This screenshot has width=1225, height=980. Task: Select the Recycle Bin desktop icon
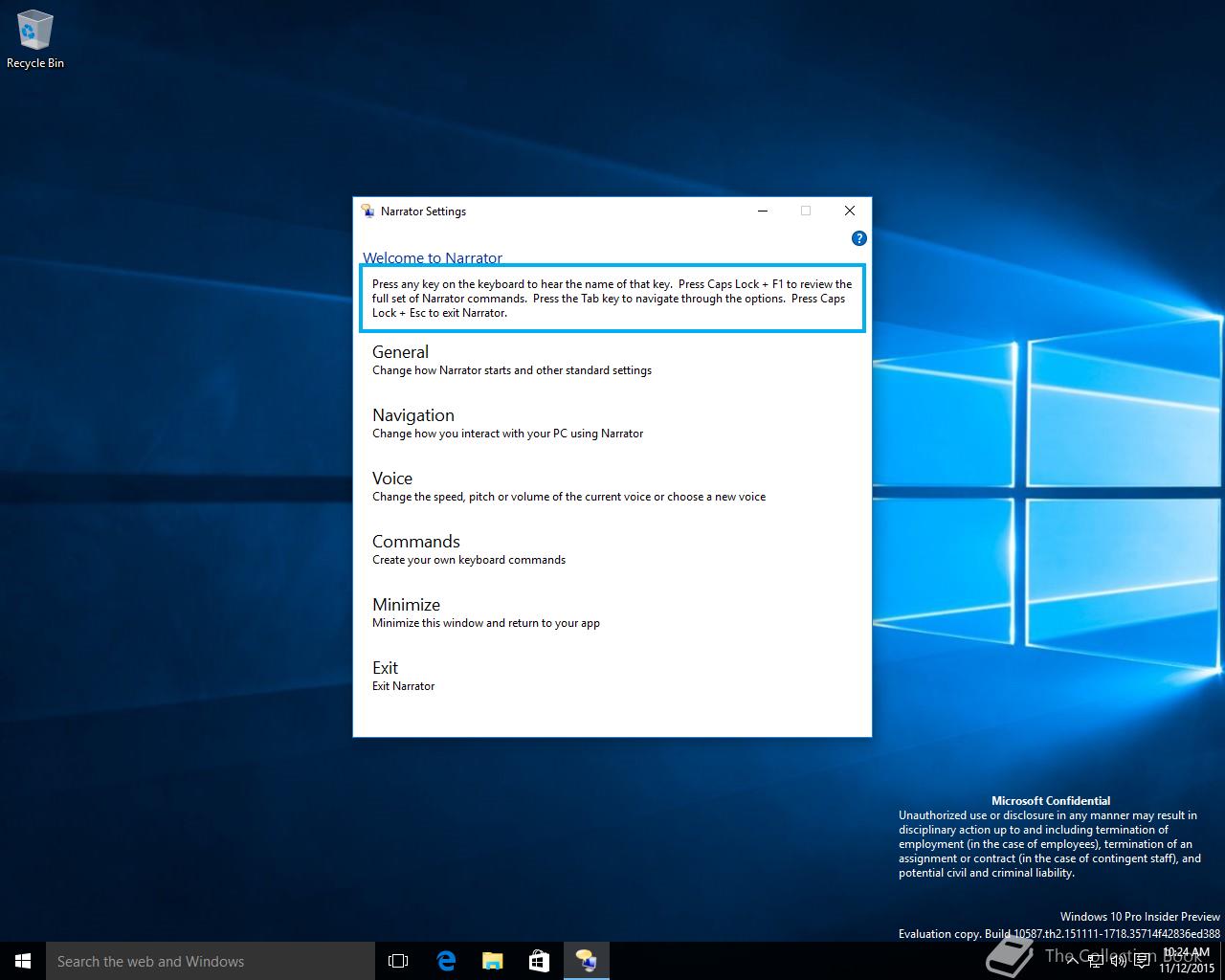(x=35, y=40)
